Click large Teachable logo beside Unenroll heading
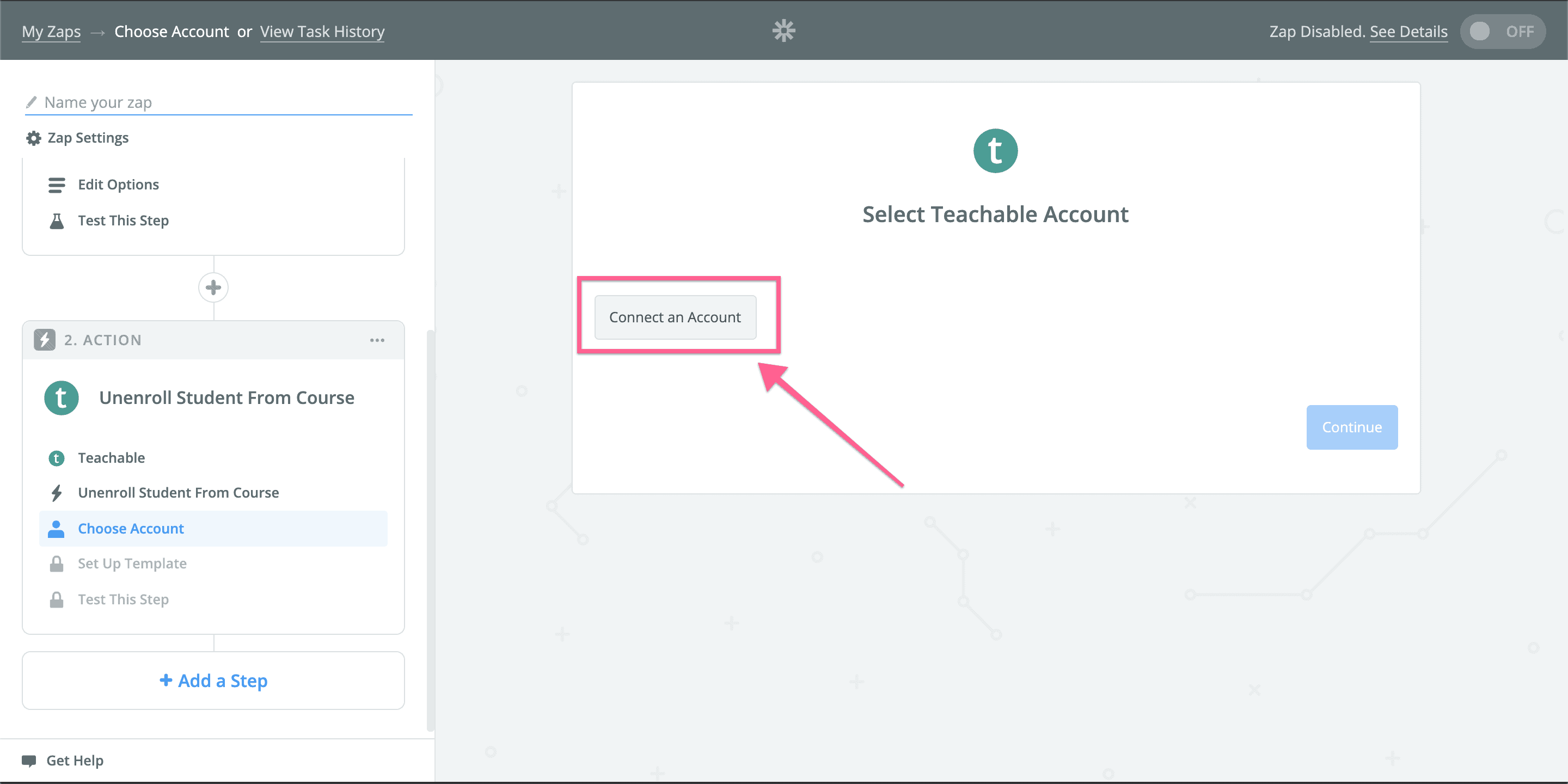The image size is (1568, 784). pyautogui.click(x=62, y=398)
